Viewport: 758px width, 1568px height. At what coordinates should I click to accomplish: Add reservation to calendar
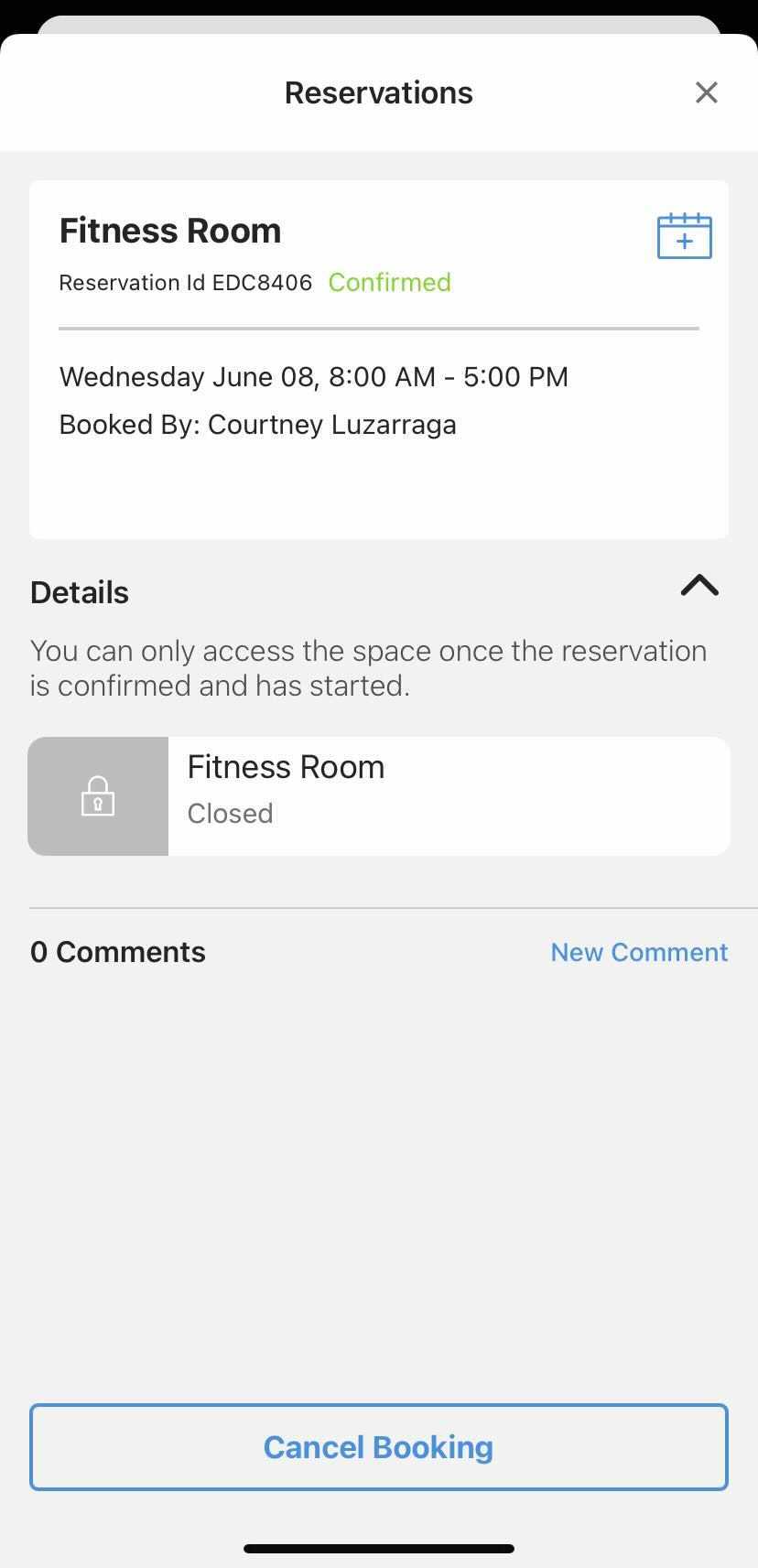click(x=684, y=236)
